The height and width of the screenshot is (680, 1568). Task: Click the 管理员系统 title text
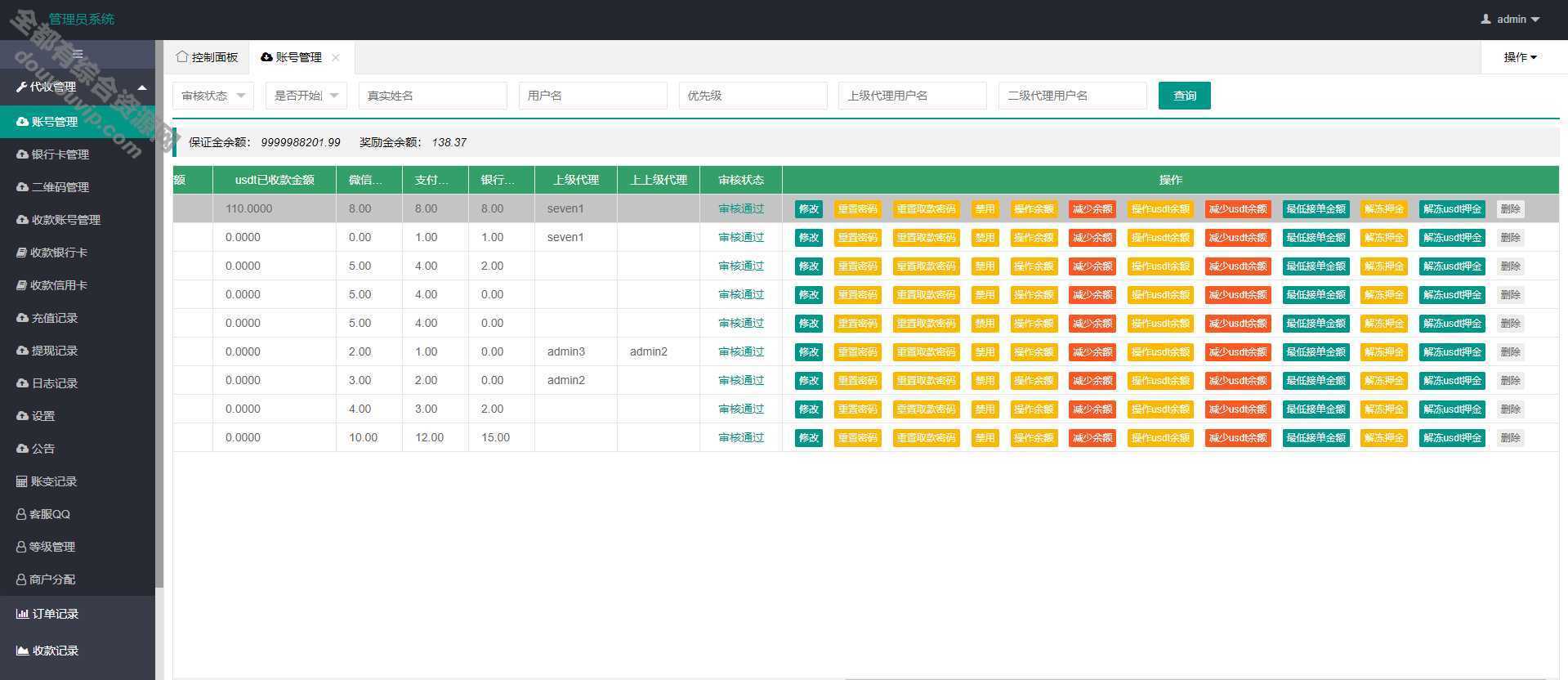click(82, 19)
